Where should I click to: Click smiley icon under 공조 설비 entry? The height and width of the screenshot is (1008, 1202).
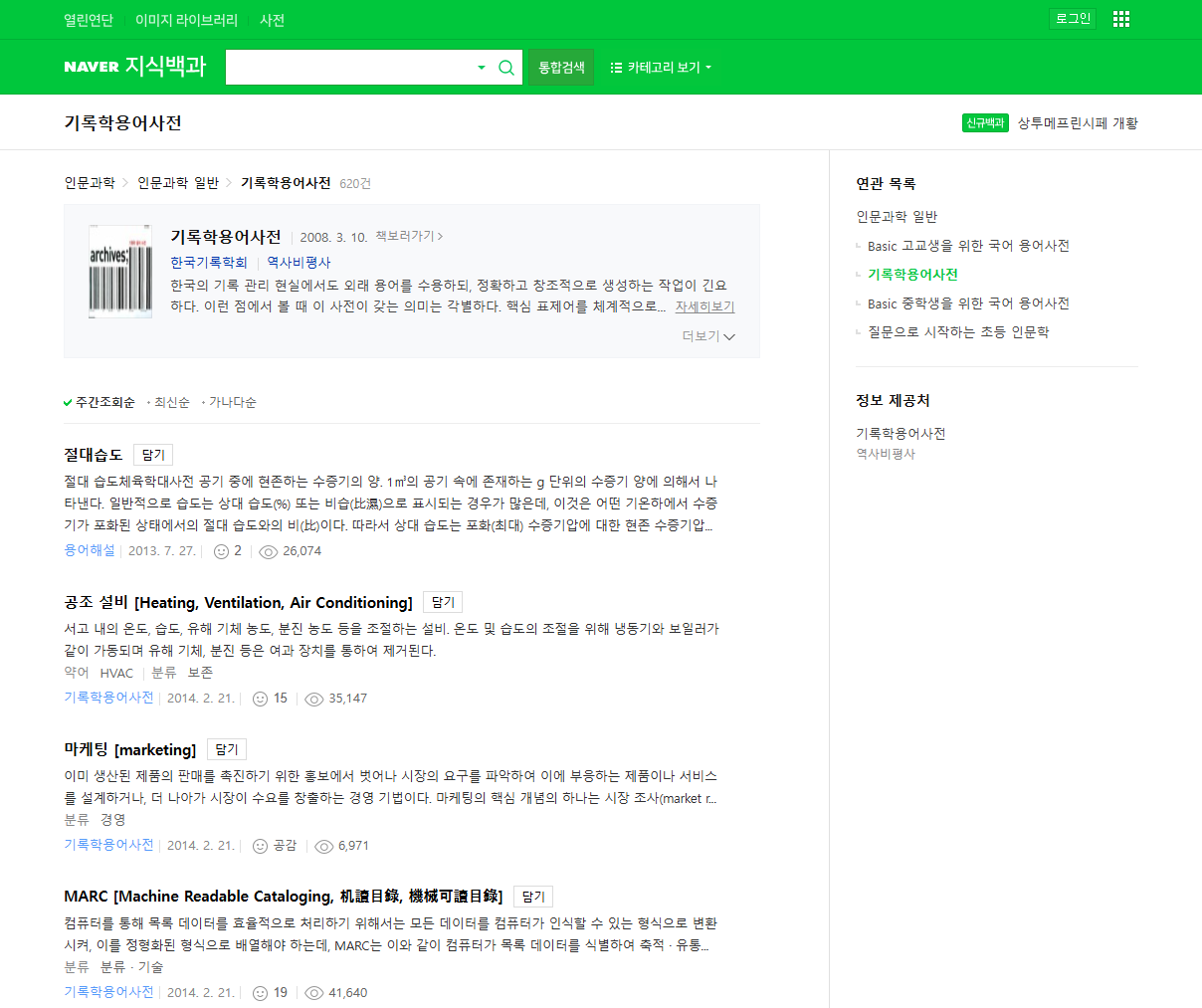260,699
